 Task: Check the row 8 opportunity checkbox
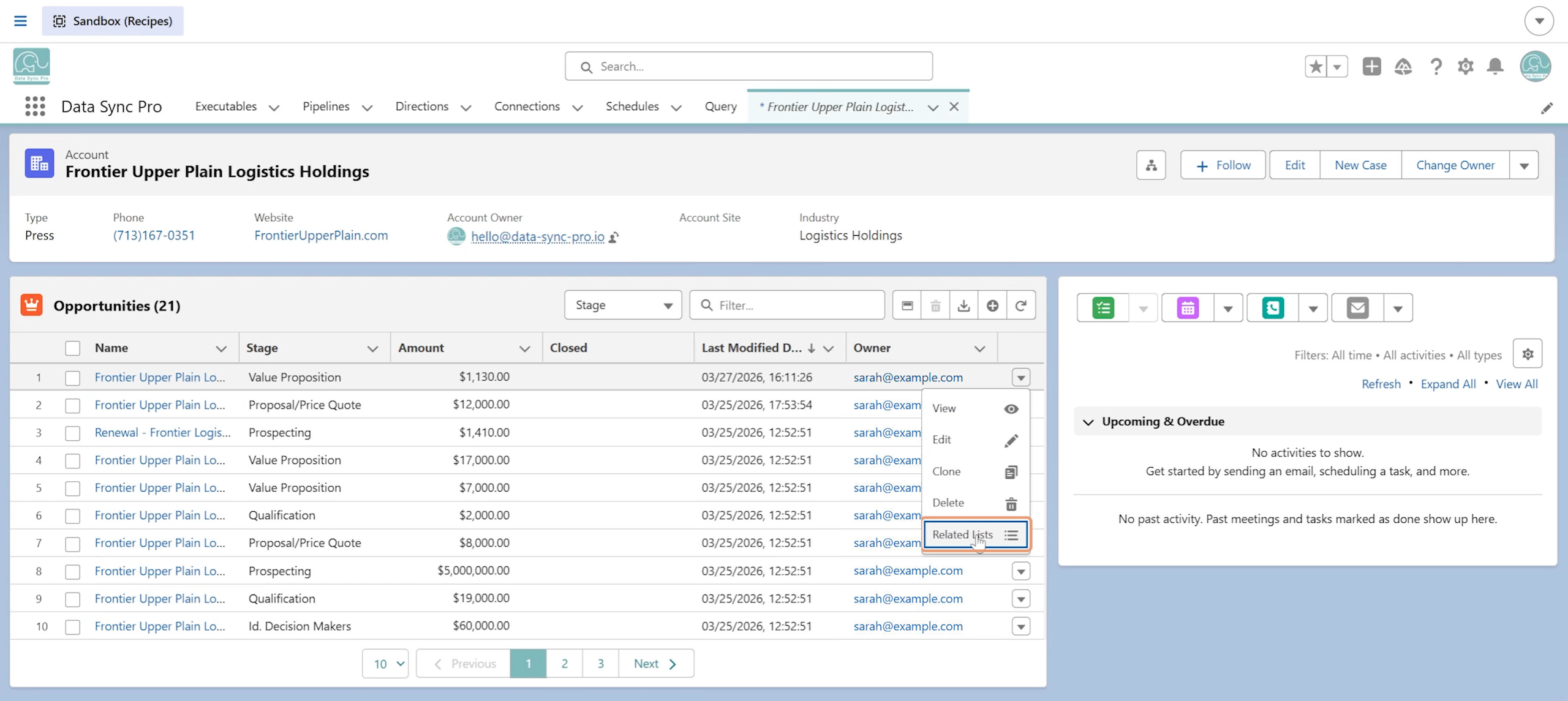coord(73,572)
